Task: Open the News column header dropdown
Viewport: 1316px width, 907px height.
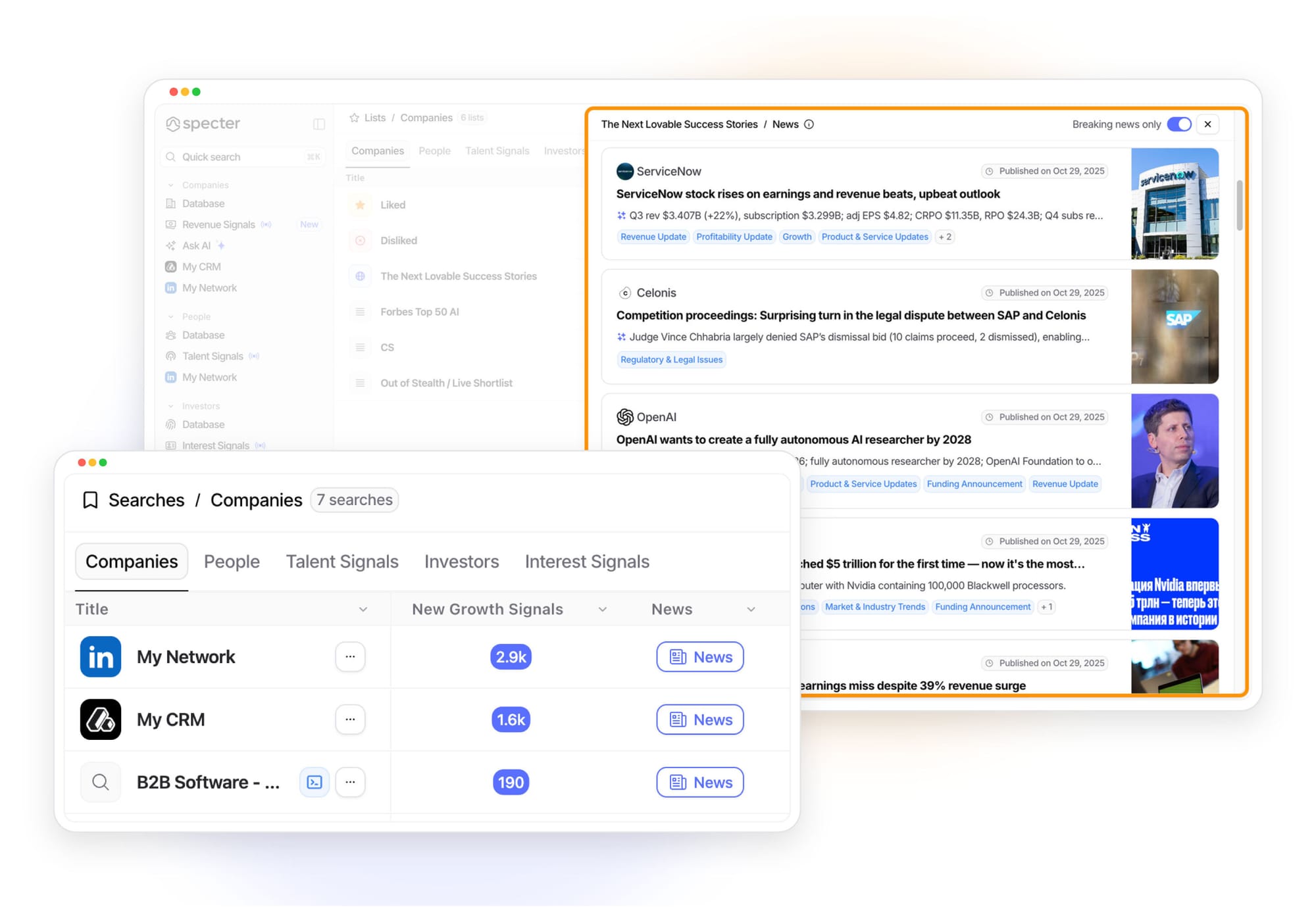Action: click(751, 610)
